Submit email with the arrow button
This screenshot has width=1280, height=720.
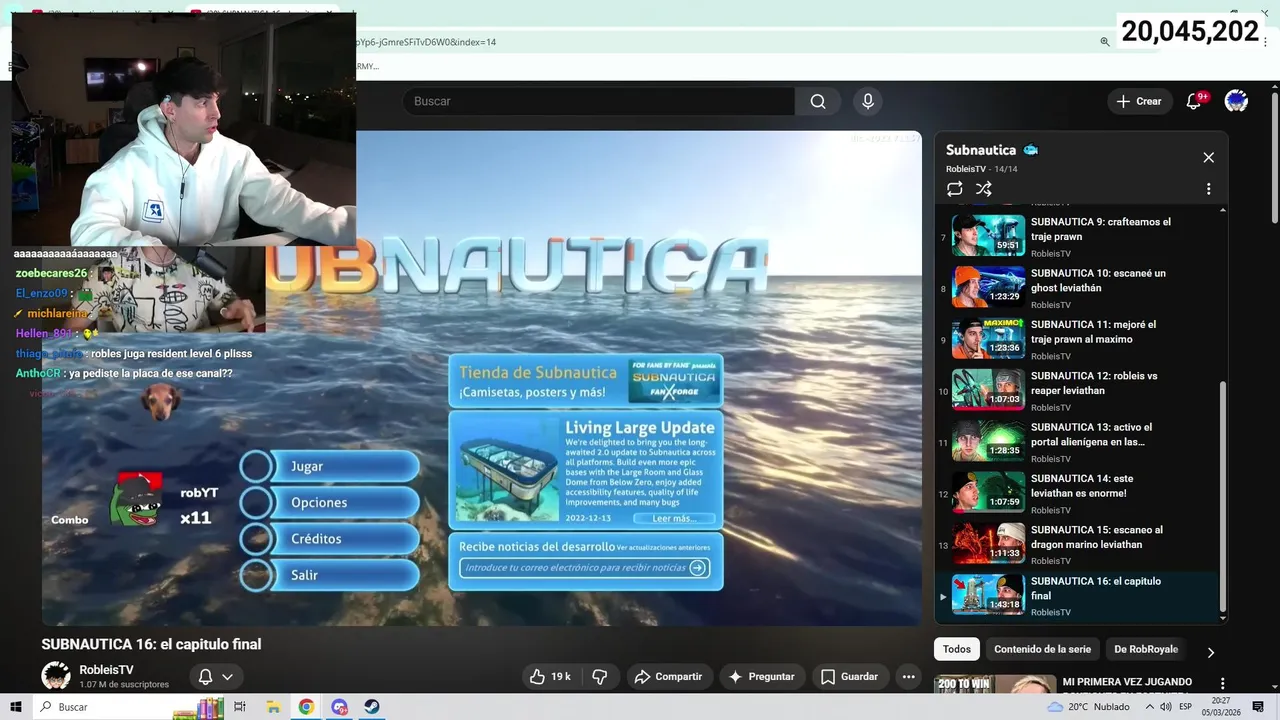click(698, 568)
